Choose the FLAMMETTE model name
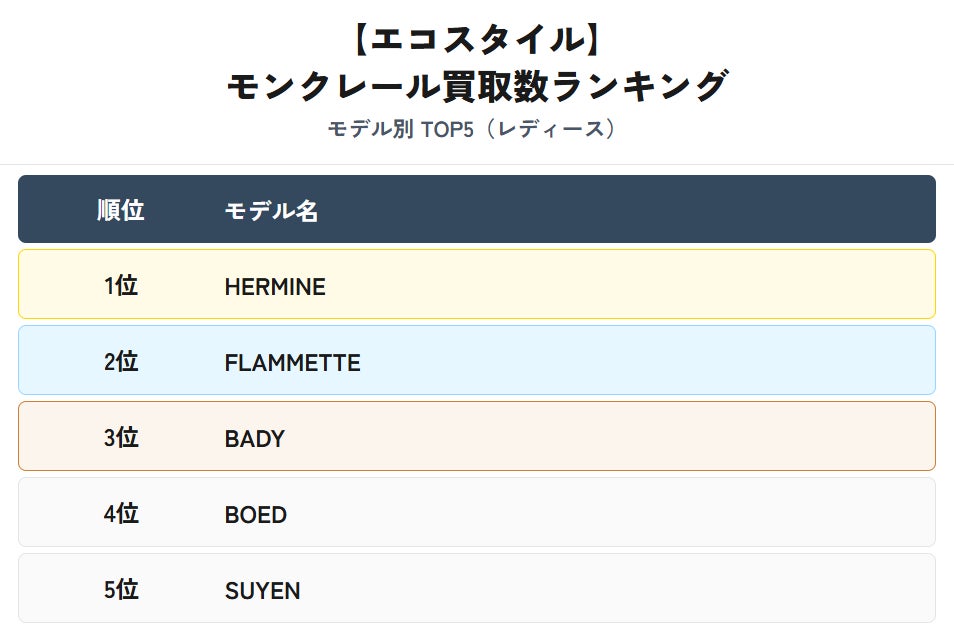The height and width of the screenshot is (629, 954). (x=292, y=363)
